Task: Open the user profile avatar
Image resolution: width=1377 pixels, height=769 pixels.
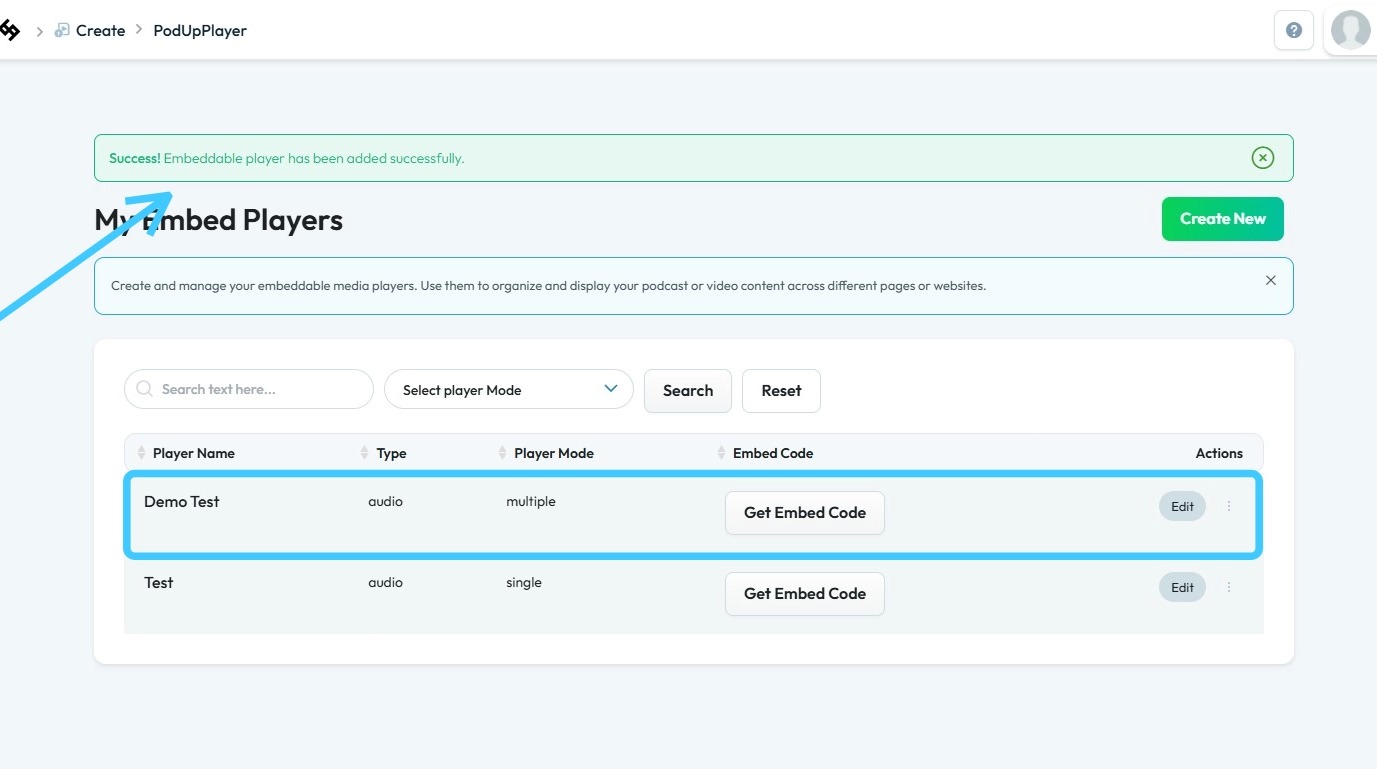Action: tap(1350, 30)
